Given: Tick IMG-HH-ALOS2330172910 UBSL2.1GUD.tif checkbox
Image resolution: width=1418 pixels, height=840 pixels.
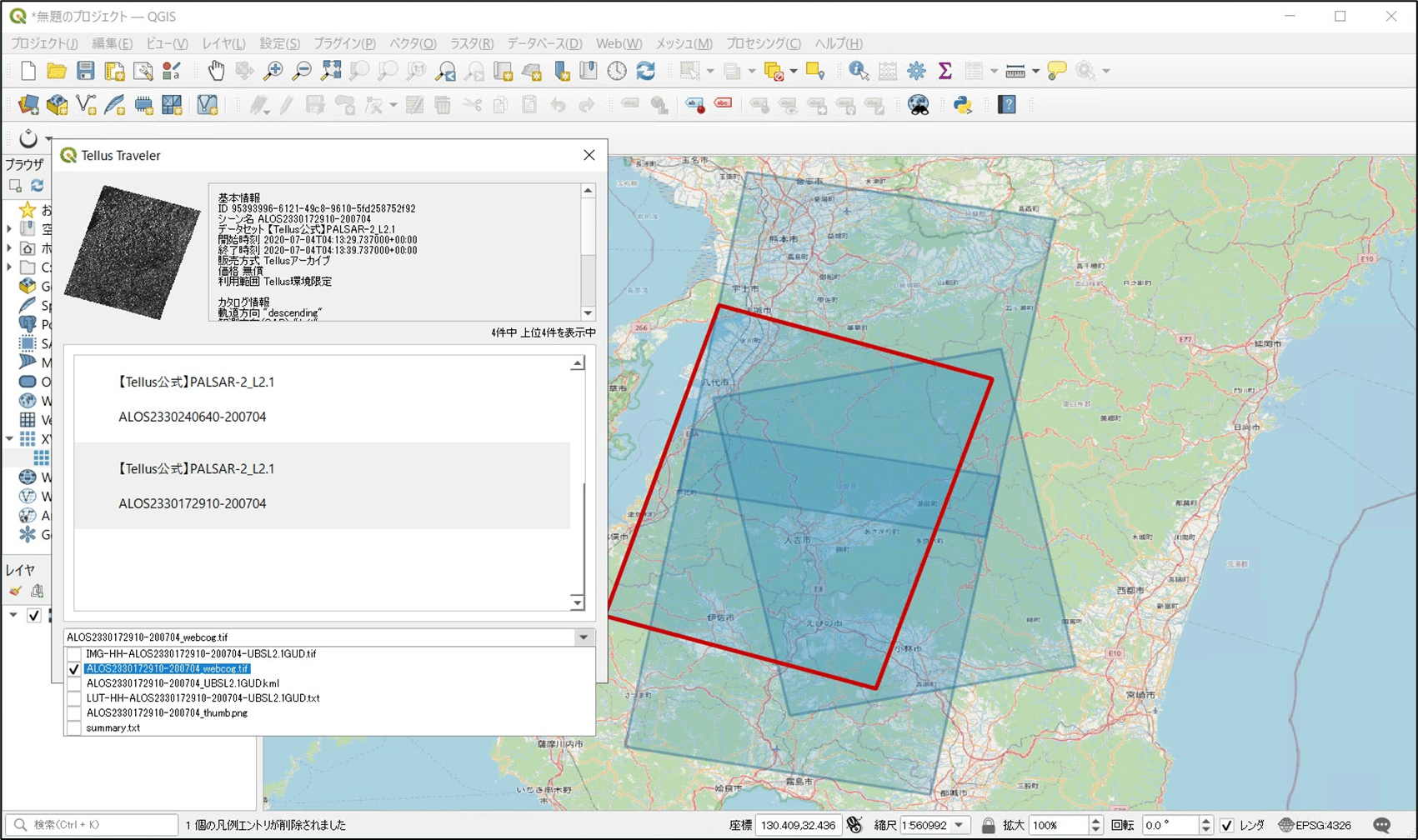Looking at the screenshot, I should click(x=74, y=654).
